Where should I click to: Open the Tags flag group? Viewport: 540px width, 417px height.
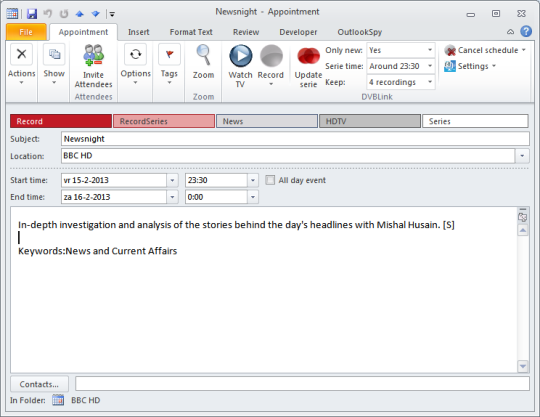coord(169,64)
